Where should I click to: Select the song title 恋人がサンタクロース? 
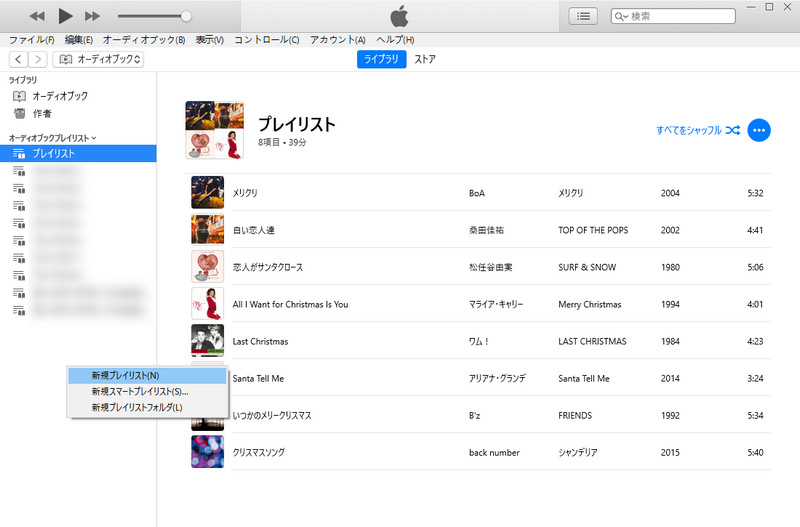click(x=268, y=267)
